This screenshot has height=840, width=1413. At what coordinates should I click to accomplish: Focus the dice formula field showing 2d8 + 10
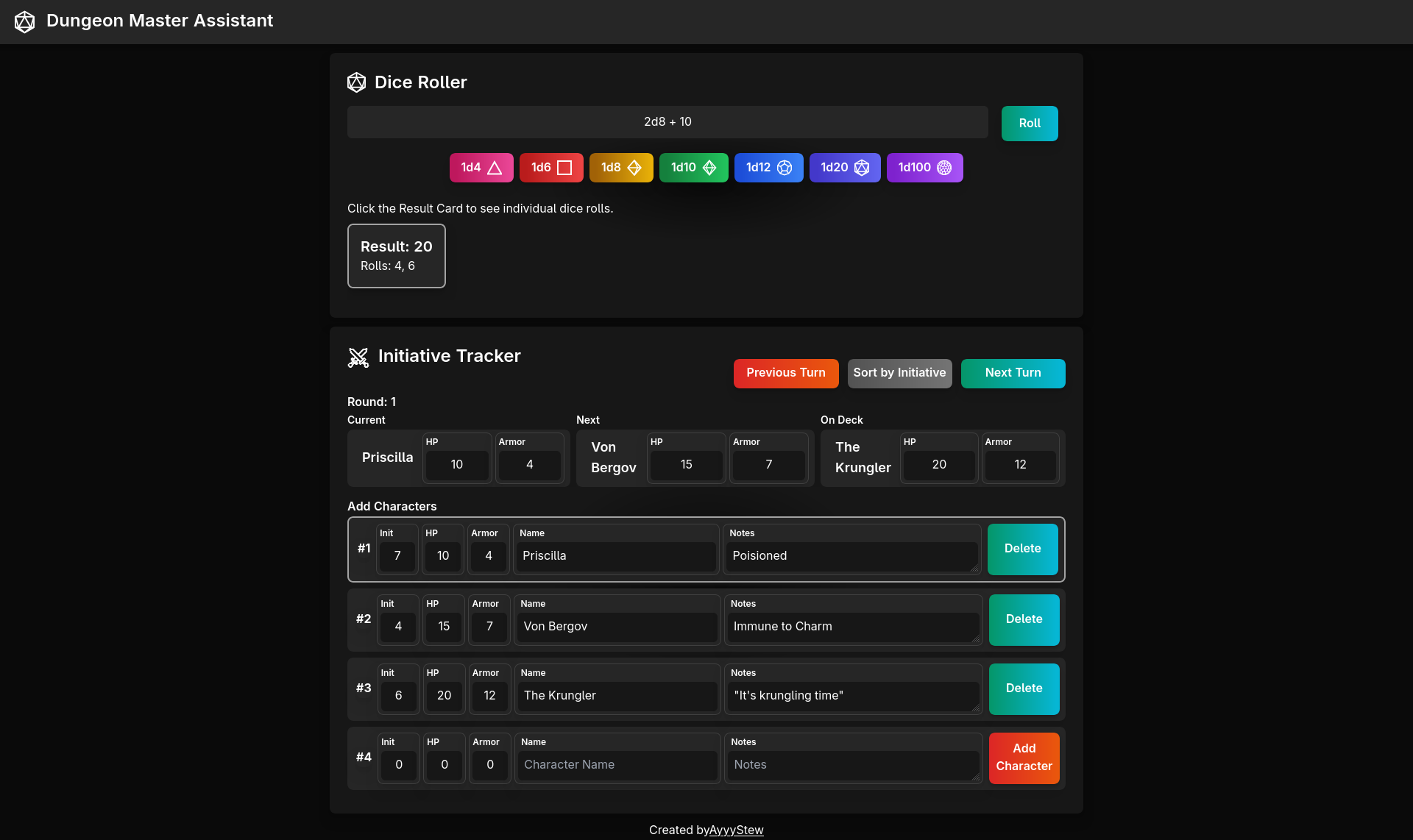pos(667,122)
